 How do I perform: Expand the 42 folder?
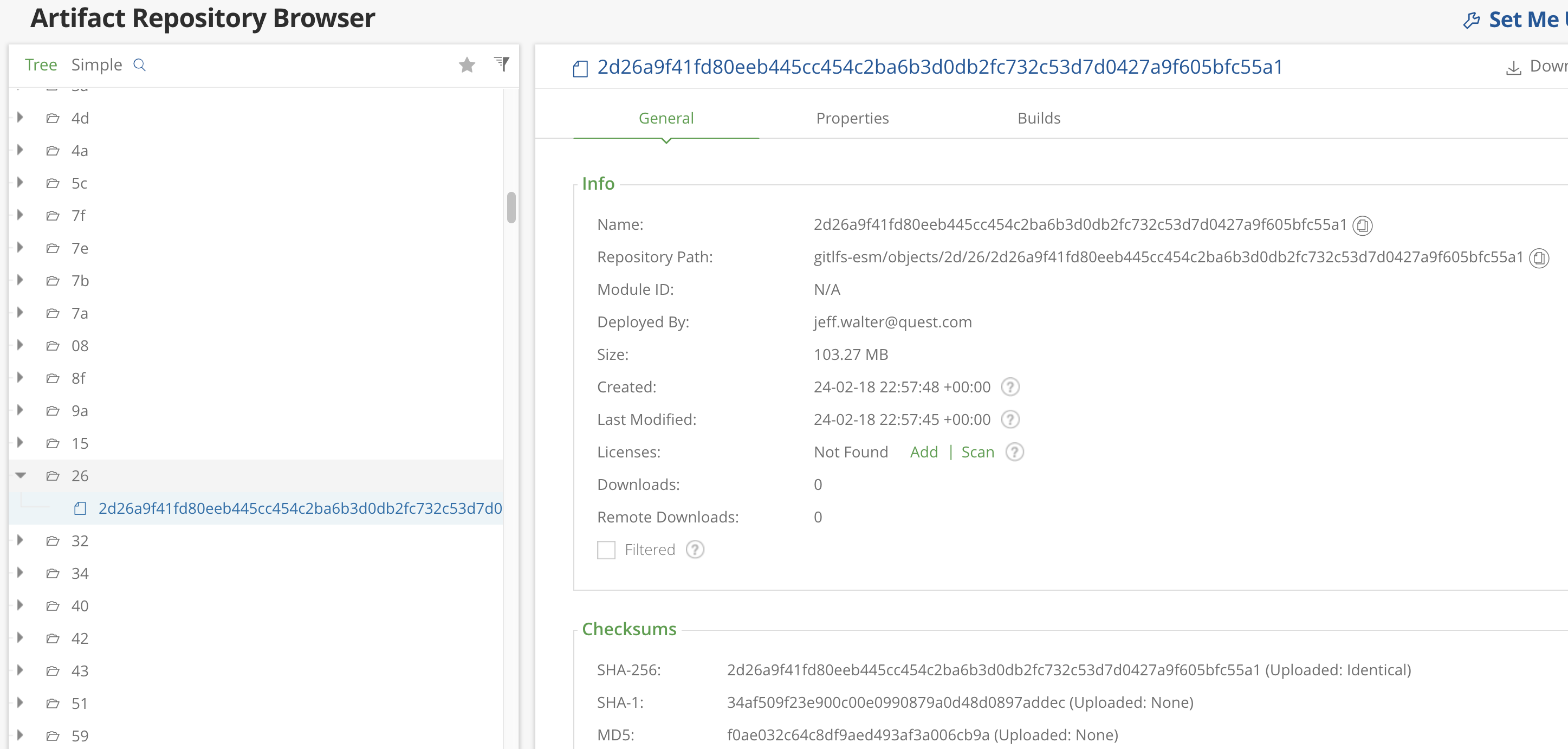(x=21, y=638)
